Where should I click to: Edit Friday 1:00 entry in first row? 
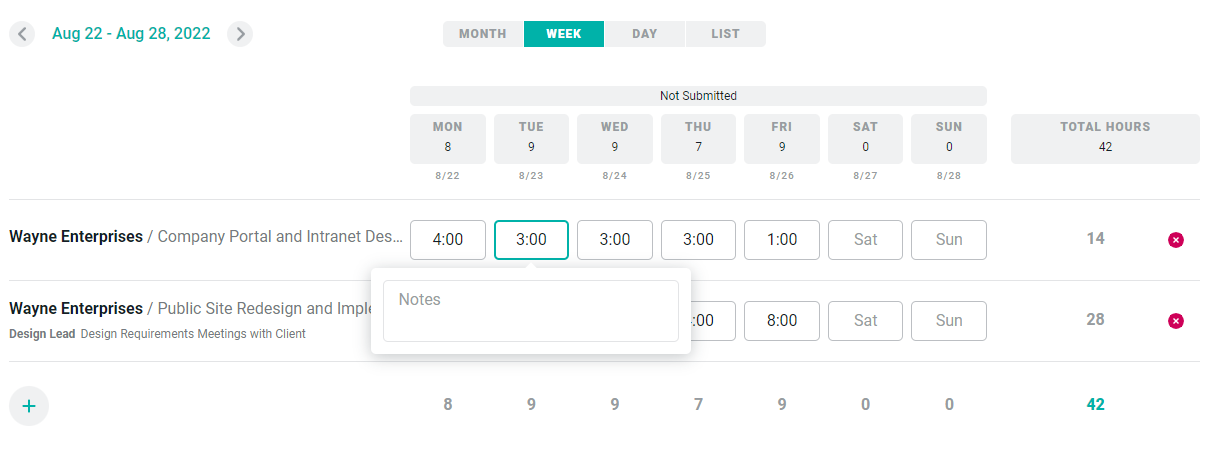(x=782, y=240)
